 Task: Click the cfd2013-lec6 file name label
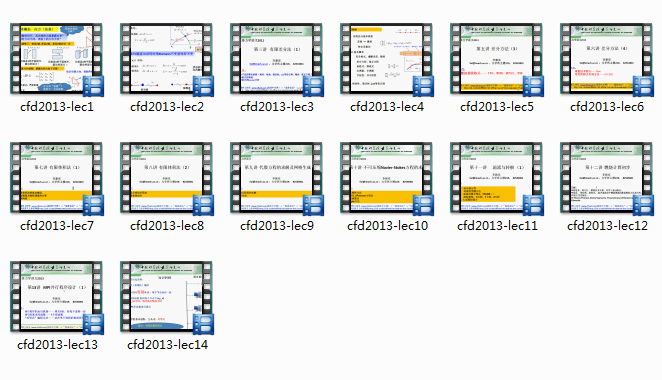607,107
